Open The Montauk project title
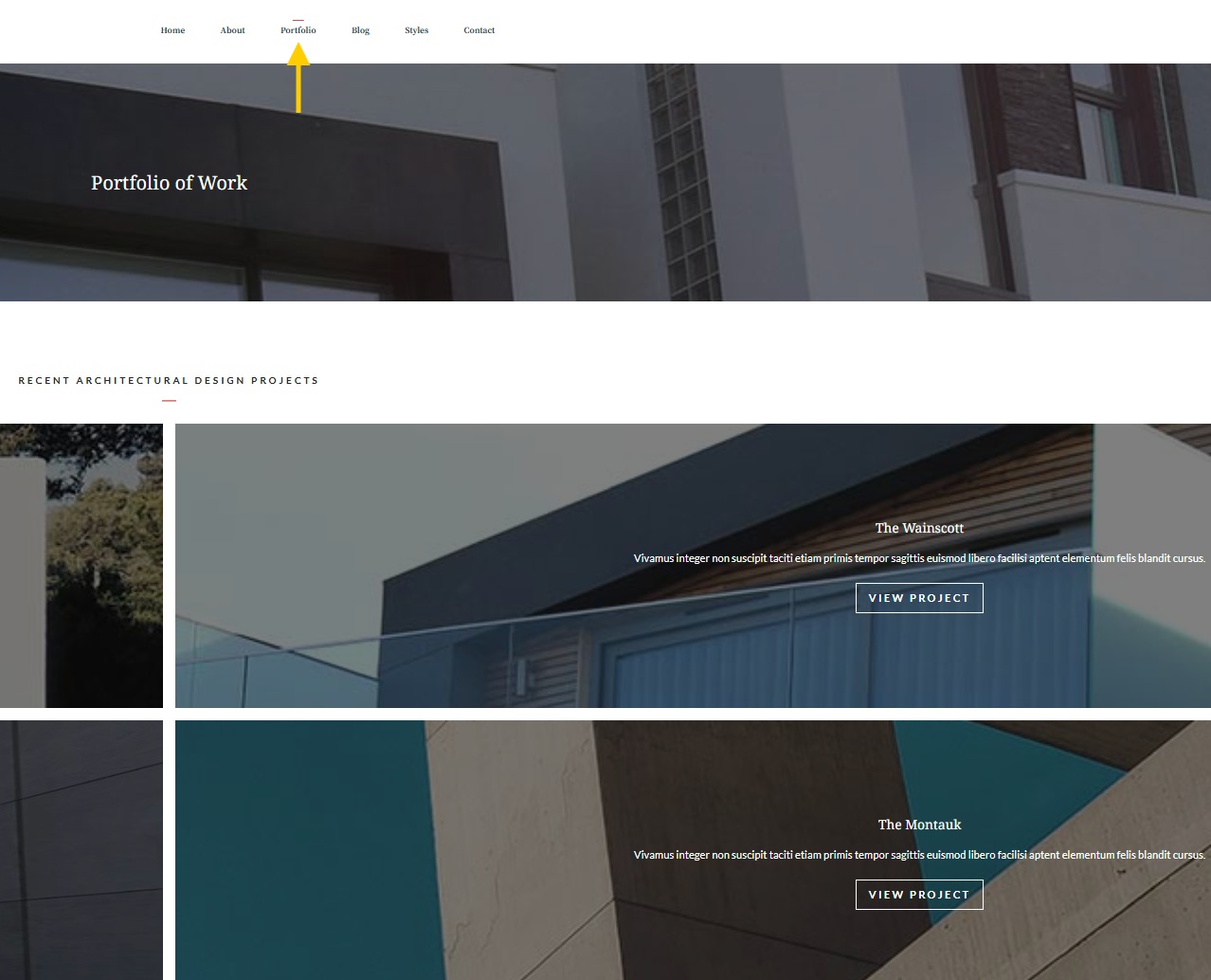The width and height of the screenshot is (1211, 980). (x=919, y=825)
